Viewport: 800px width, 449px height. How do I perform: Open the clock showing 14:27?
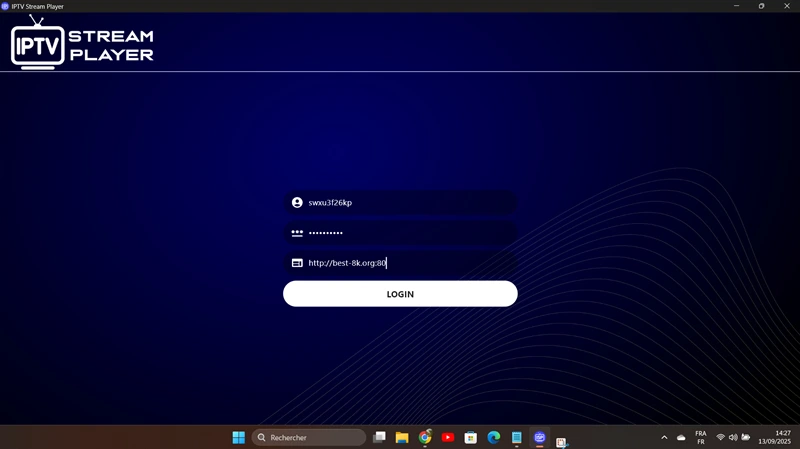pyautogui.click(x=774, y=437)
